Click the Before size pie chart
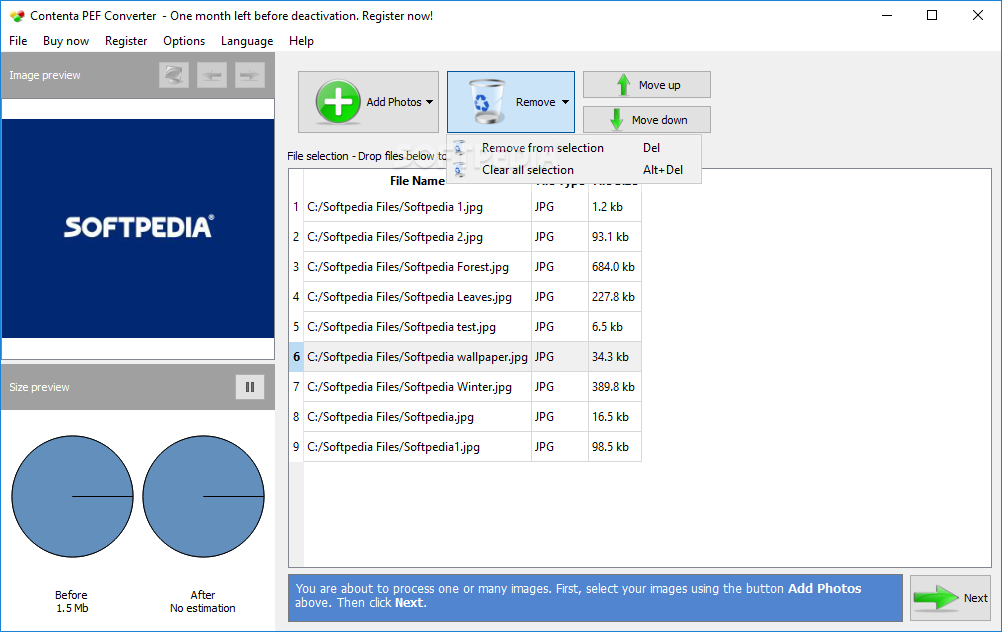 point(72,497)
